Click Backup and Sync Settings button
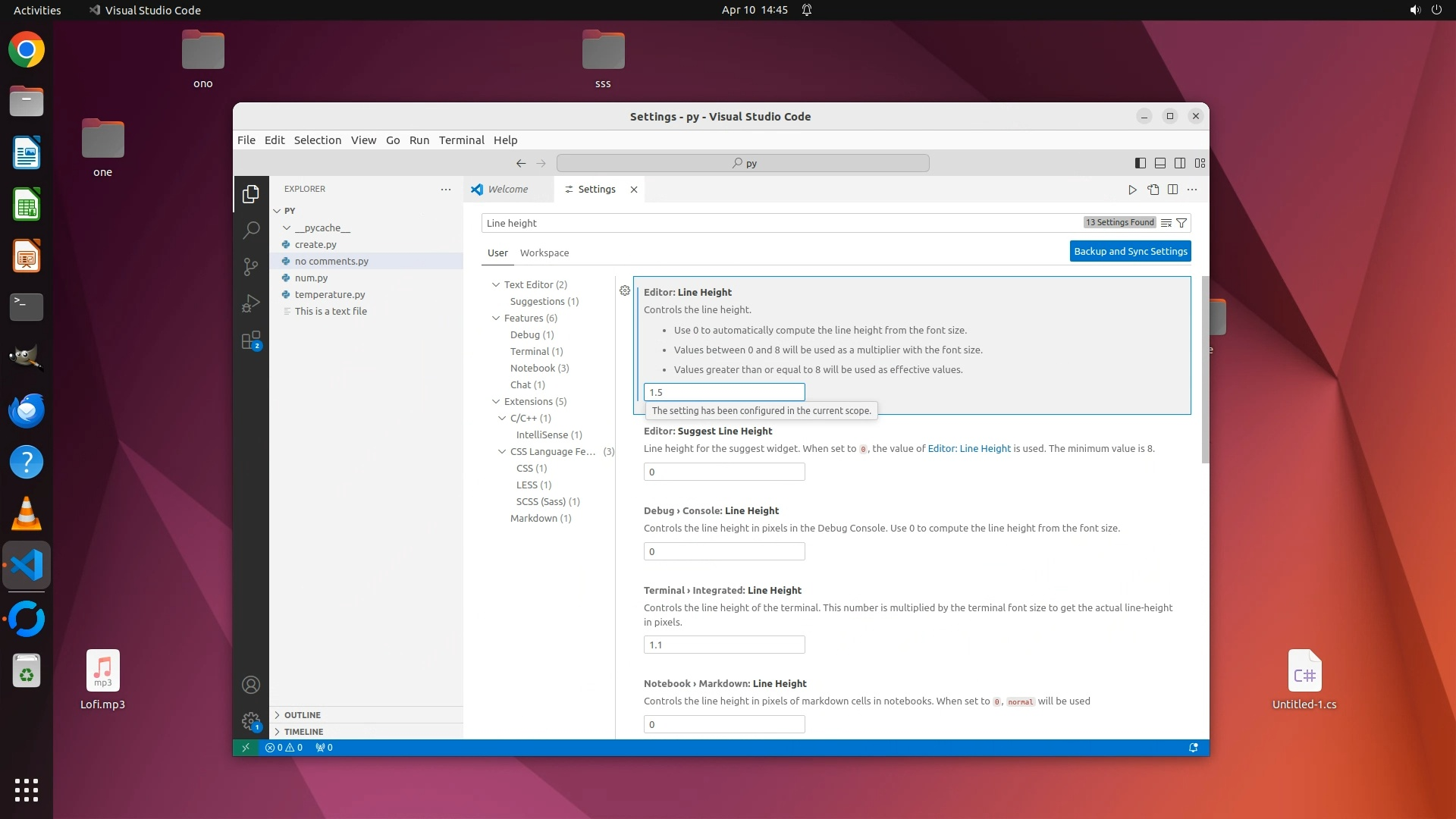 tap(1130, 251)
